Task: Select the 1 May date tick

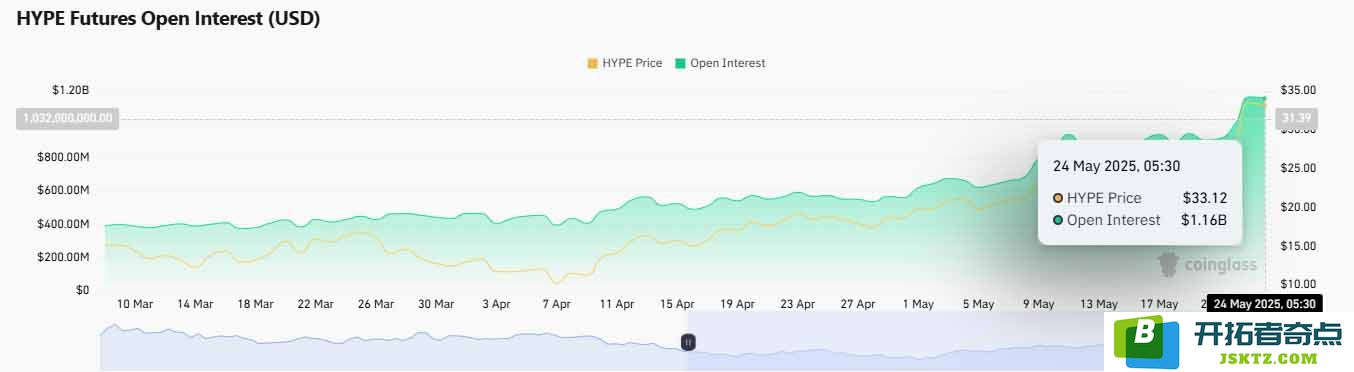Action: click(917, 304)
